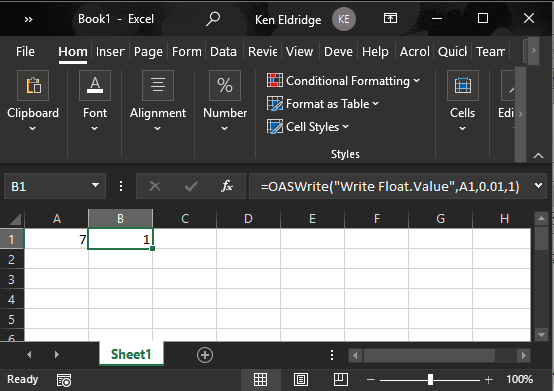
Task: Click the formula bar OASWrite formula text
Action: pos(390,186)
